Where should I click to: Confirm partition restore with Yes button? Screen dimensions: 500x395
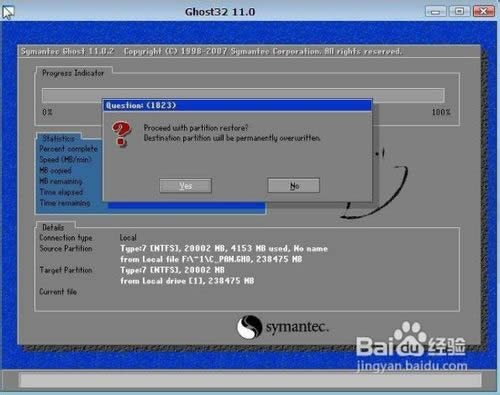[x=185, y=186]
